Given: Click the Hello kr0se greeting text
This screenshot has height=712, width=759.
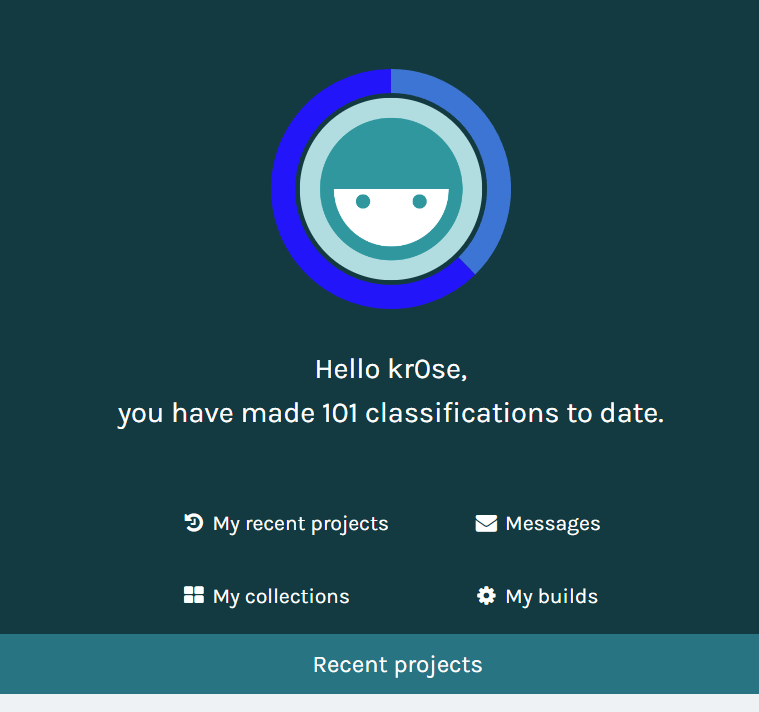Looking at the screenshot, I should coord(391,369).
